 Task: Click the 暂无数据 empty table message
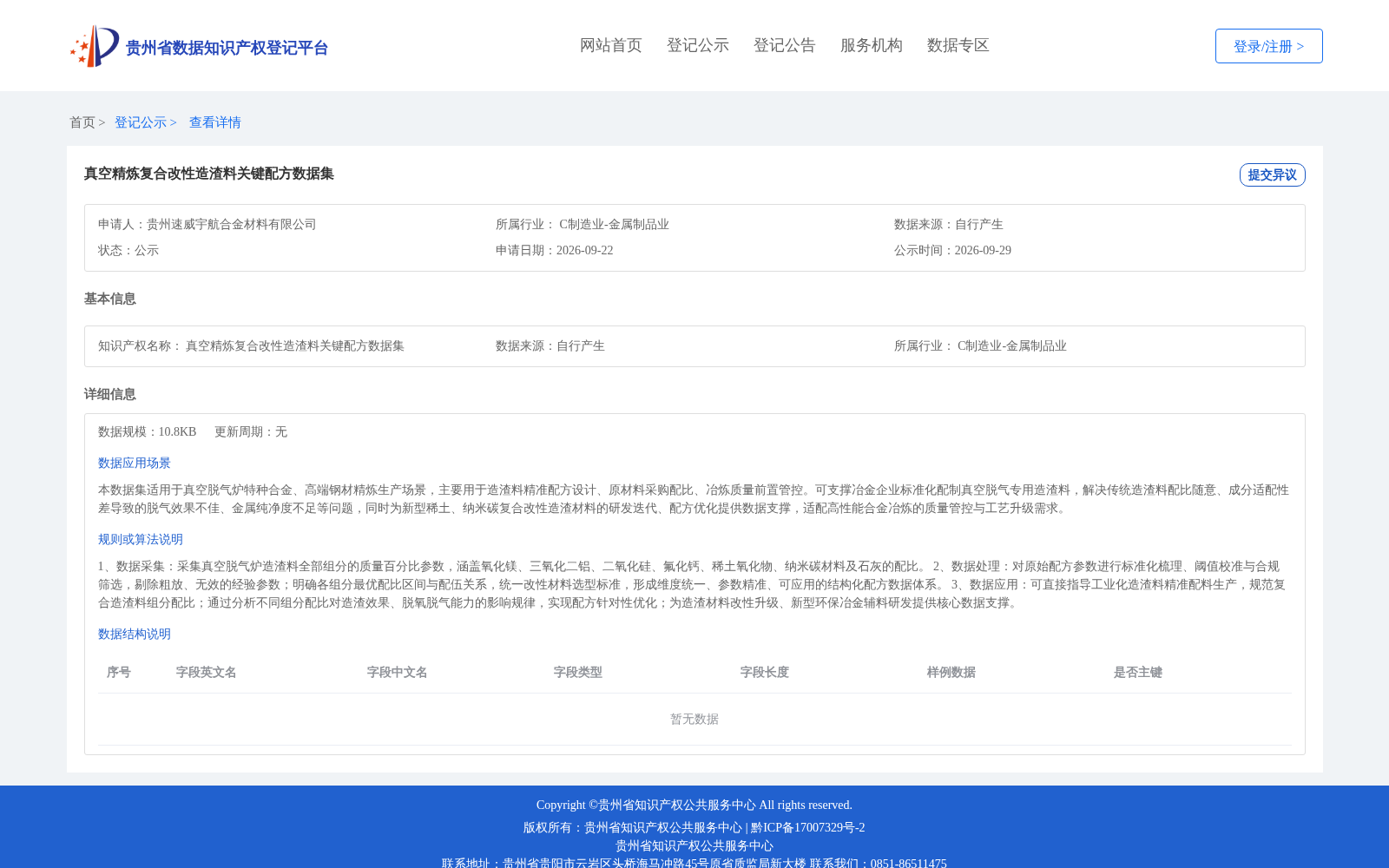694,719
